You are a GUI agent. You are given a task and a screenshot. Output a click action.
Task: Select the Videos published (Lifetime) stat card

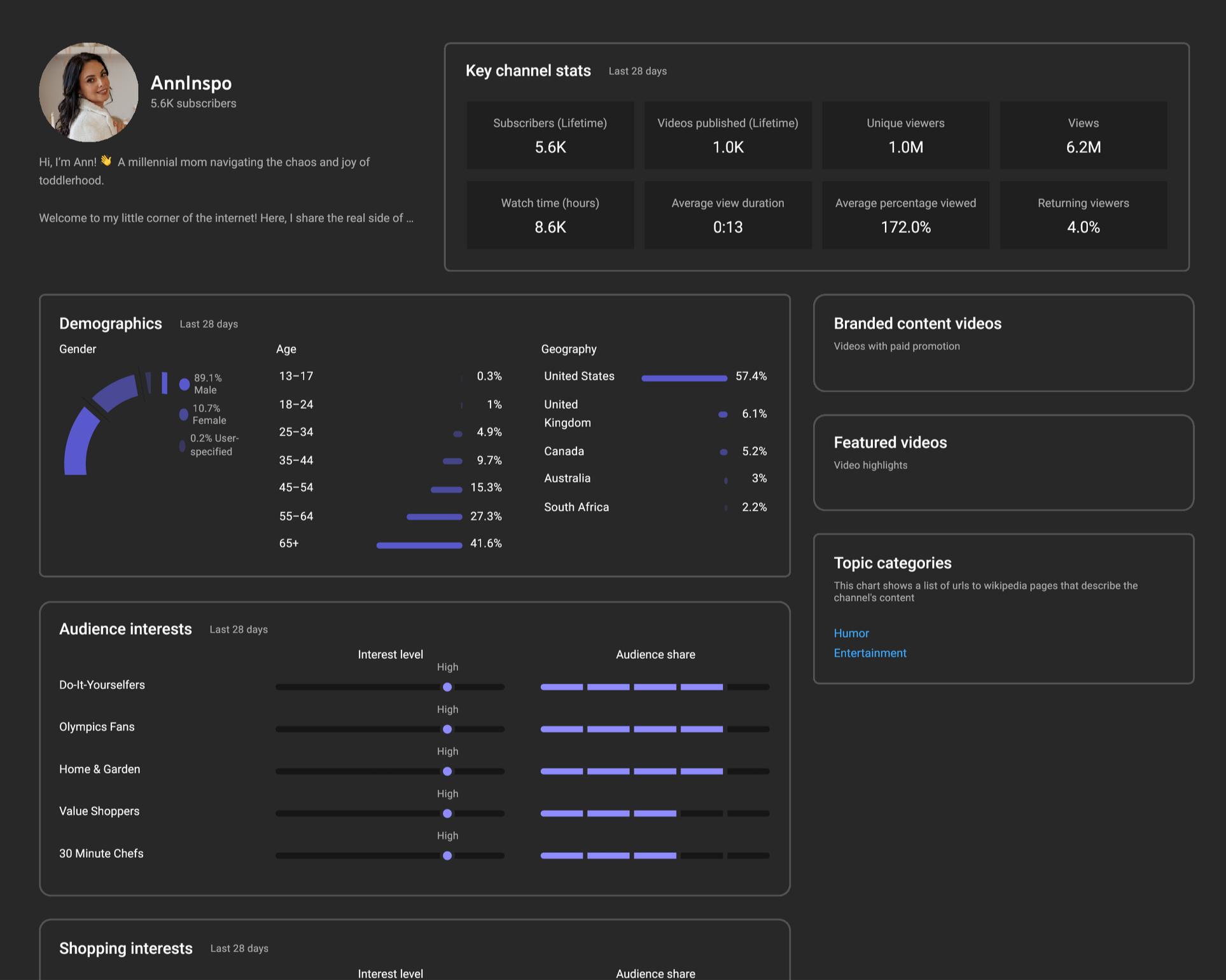tap(728, 135)
